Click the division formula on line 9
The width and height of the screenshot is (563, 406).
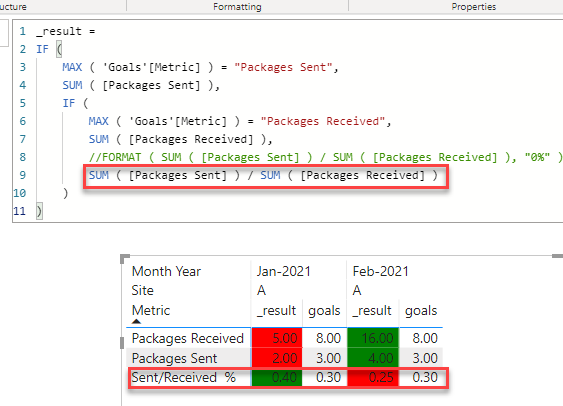[263, 175]
